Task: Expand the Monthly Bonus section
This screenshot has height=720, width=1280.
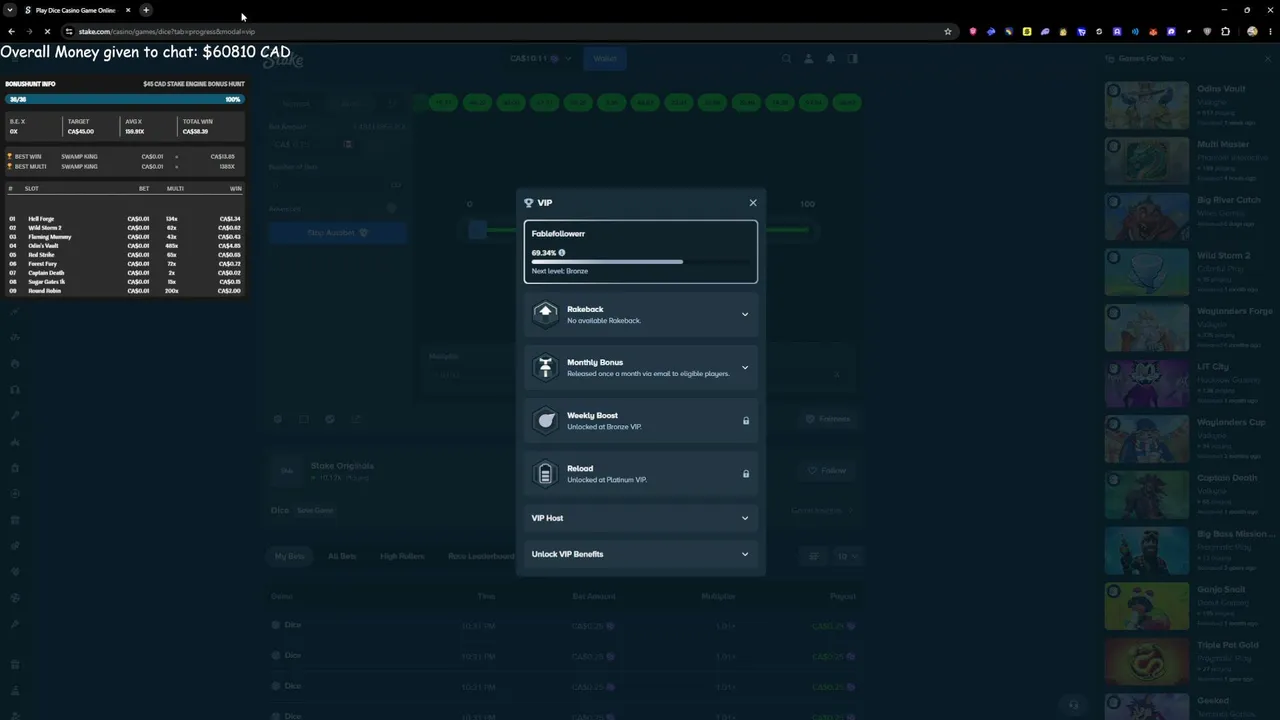Action: pos(641,367)
